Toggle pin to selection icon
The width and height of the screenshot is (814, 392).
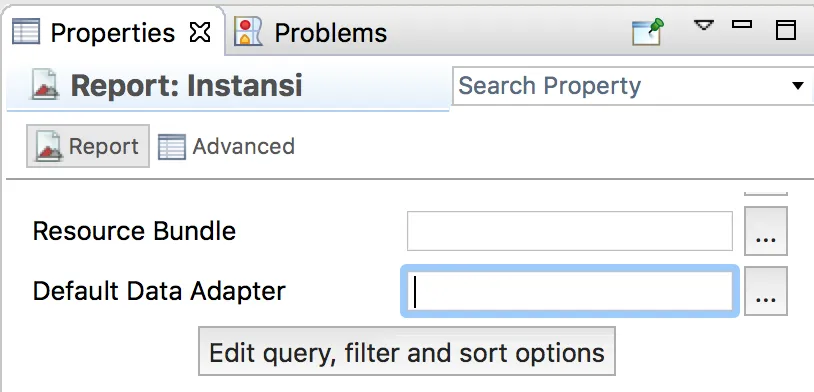(648, 32)
